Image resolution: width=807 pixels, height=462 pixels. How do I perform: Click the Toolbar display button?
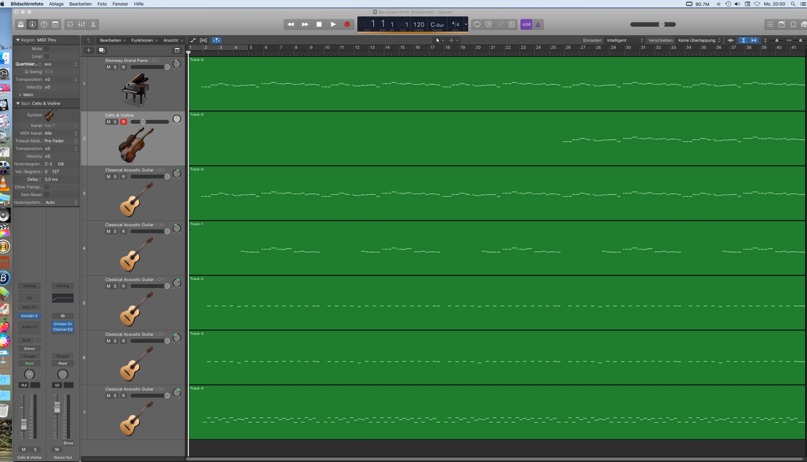coord(55,24)
